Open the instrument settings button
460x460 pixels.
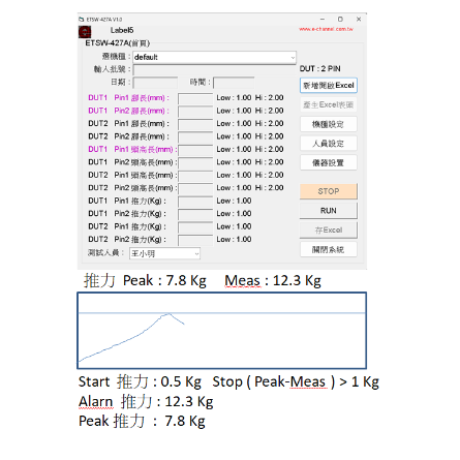coord(328,163)
